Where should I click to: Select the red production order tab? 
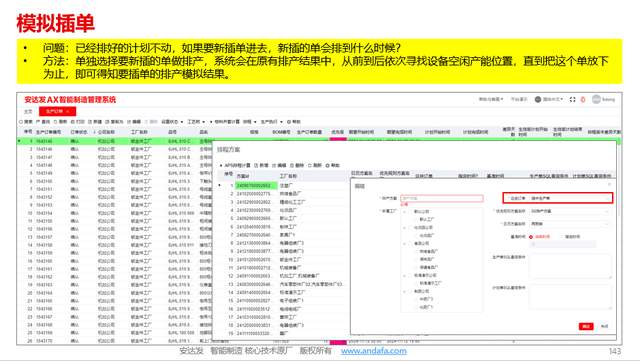(57, 111)
